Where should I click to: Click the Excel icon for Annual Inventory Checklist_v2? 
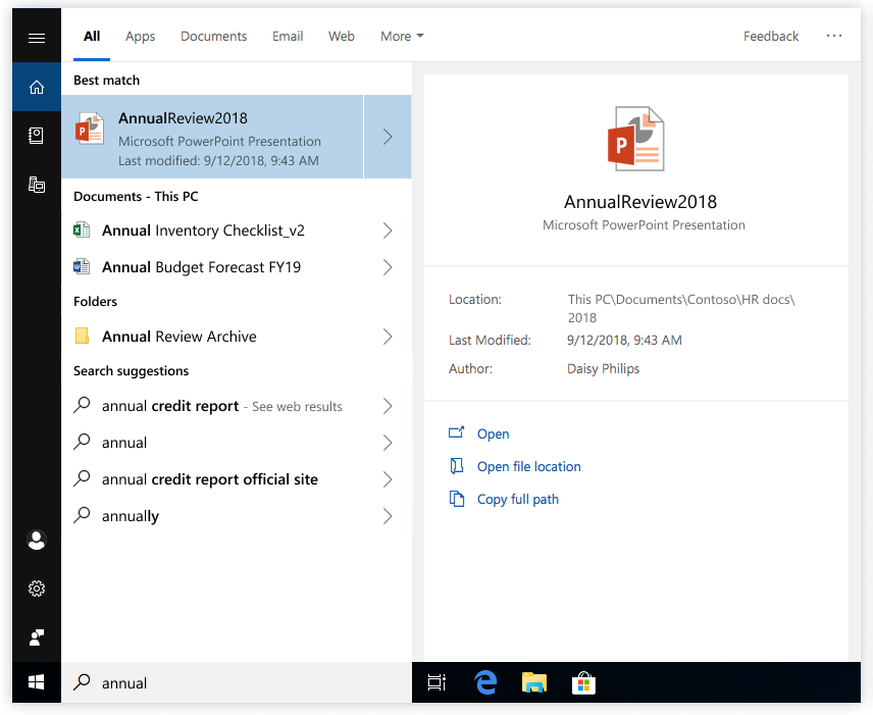(x=82, y=229)
